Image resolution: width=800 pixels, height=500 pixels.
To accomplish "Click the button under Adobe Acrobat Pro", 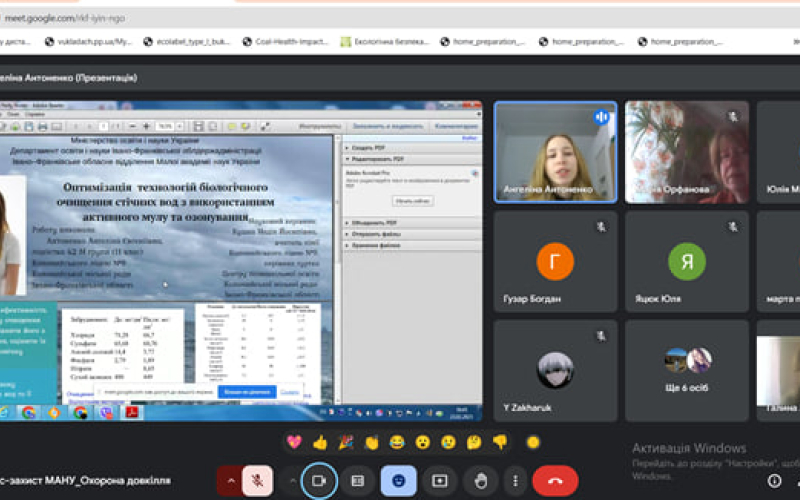I will pyautogui.click(x=413, y=201).
